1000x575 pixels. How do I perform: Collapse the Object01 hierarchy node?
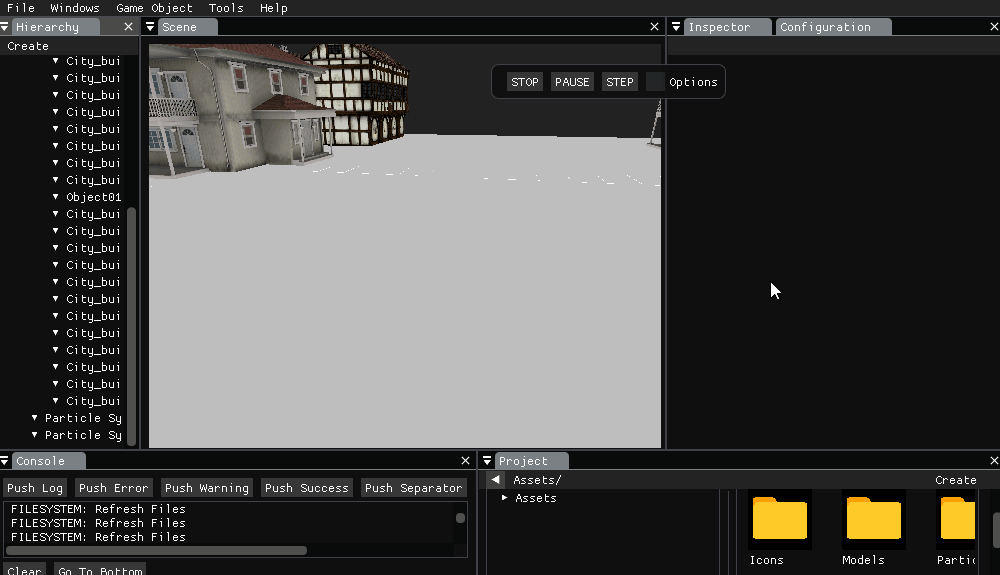(x=56, y=197)
